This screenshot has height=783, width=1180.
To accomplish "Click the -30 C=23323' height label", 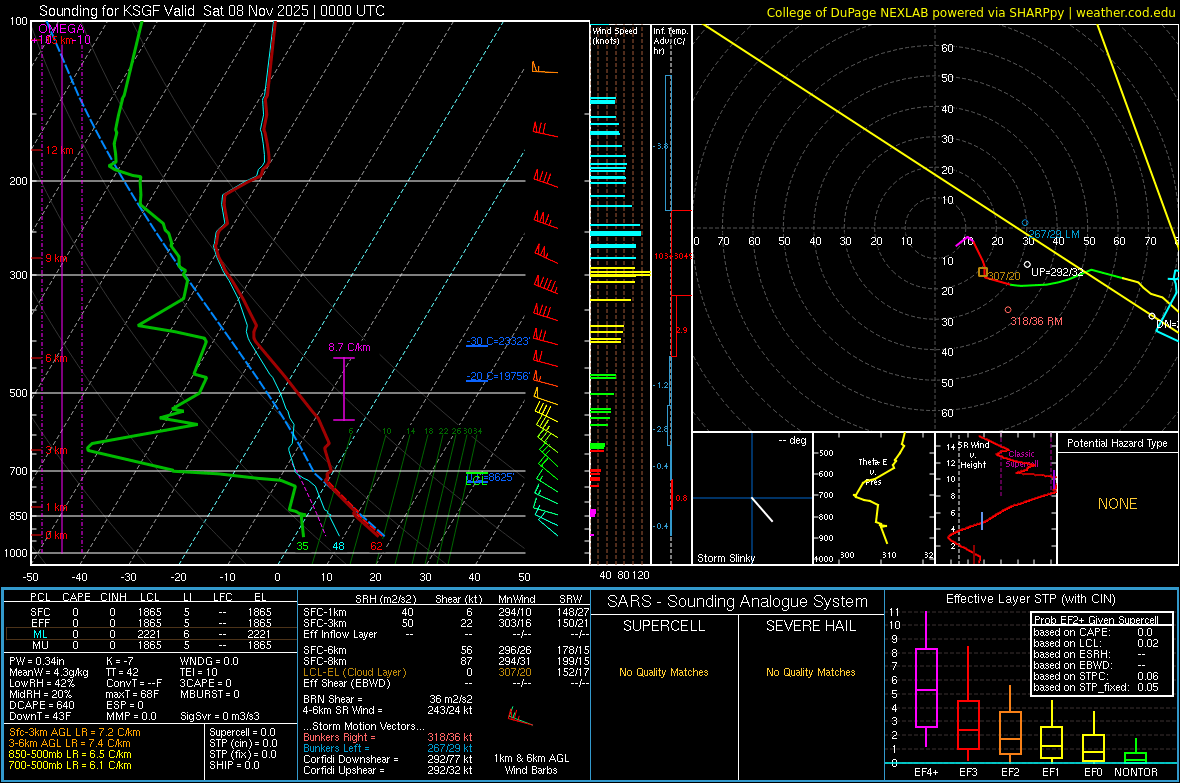I will coord(498,341).
